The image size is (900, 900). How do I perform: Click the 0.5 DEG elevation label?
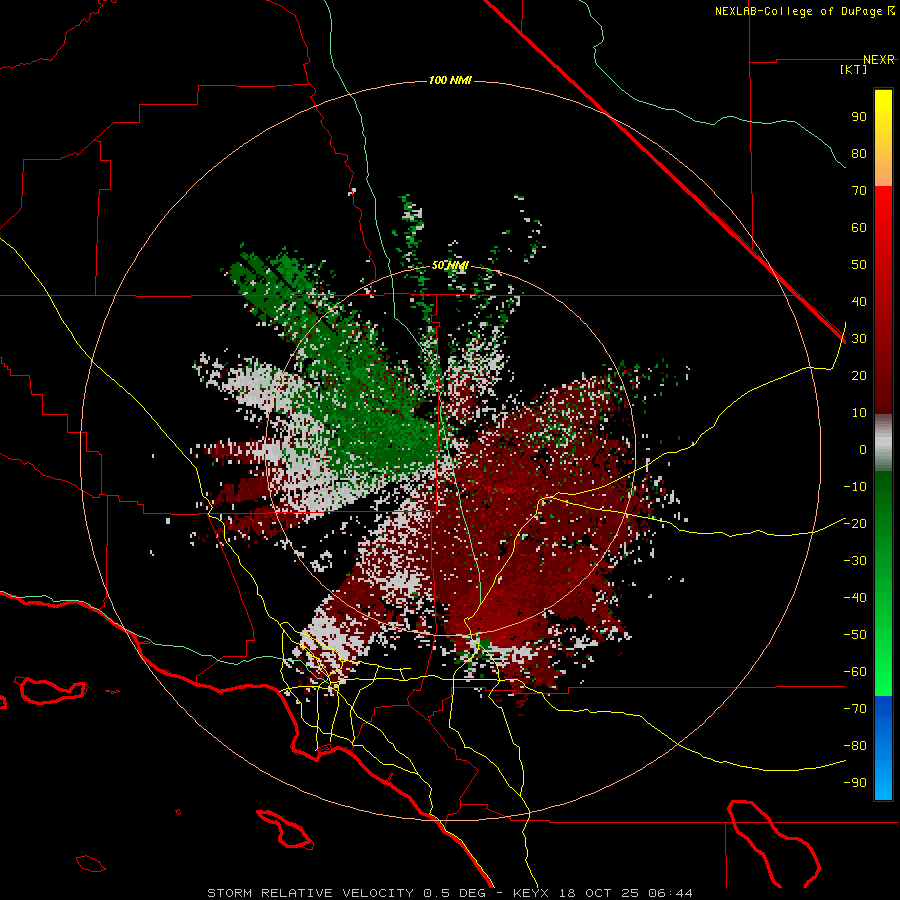pos(454,893)
